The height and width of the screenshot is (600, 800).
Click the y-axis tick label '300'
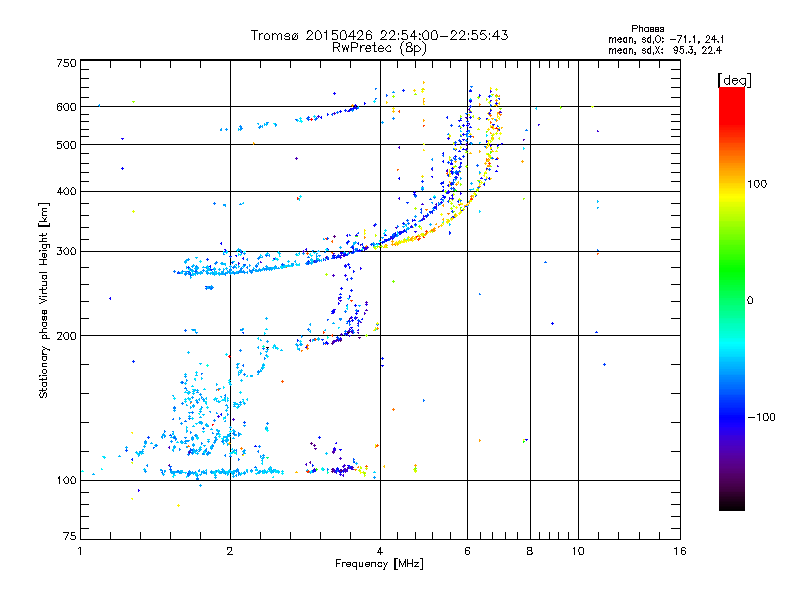click(x=66, y=252)
